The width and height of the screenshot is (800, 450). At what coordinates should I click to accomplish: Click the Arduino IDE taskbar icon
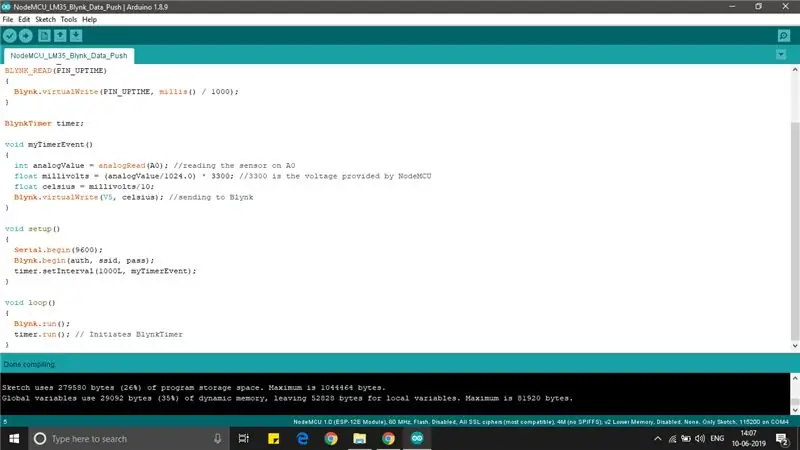click(x=417, y=439)
